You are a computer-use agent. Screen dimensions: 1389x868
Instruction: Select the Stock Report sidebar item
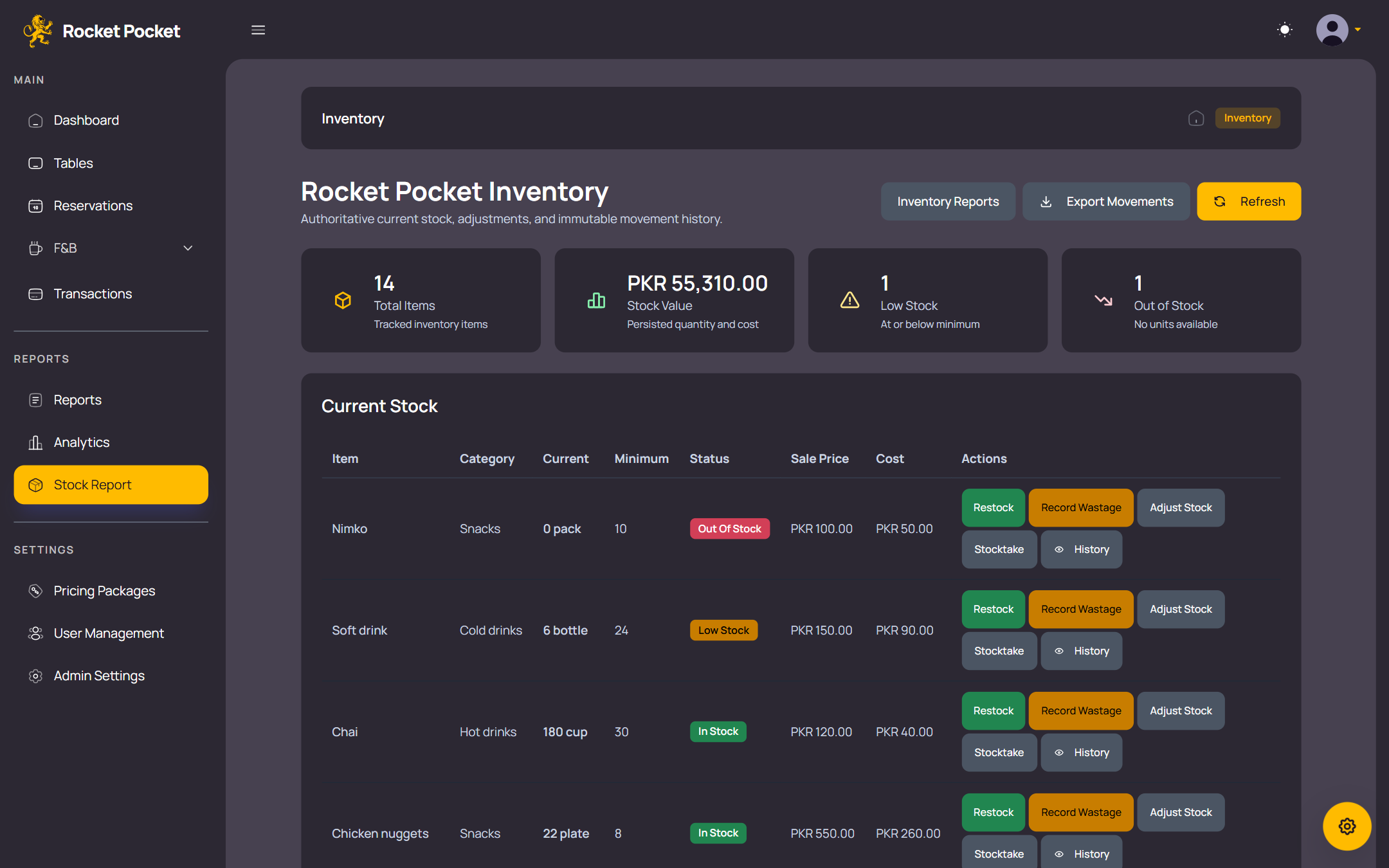point(111,485)
